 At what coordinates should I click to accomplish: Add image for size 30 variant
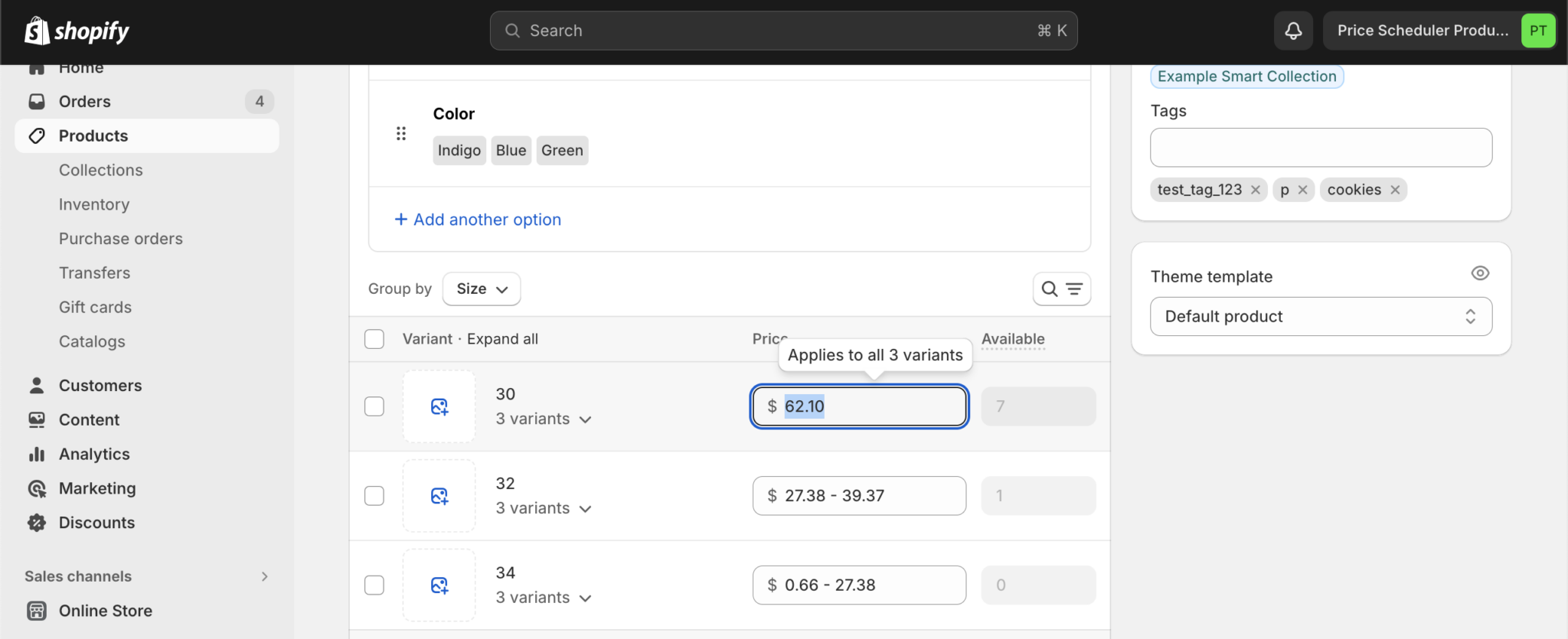(439, 406)
